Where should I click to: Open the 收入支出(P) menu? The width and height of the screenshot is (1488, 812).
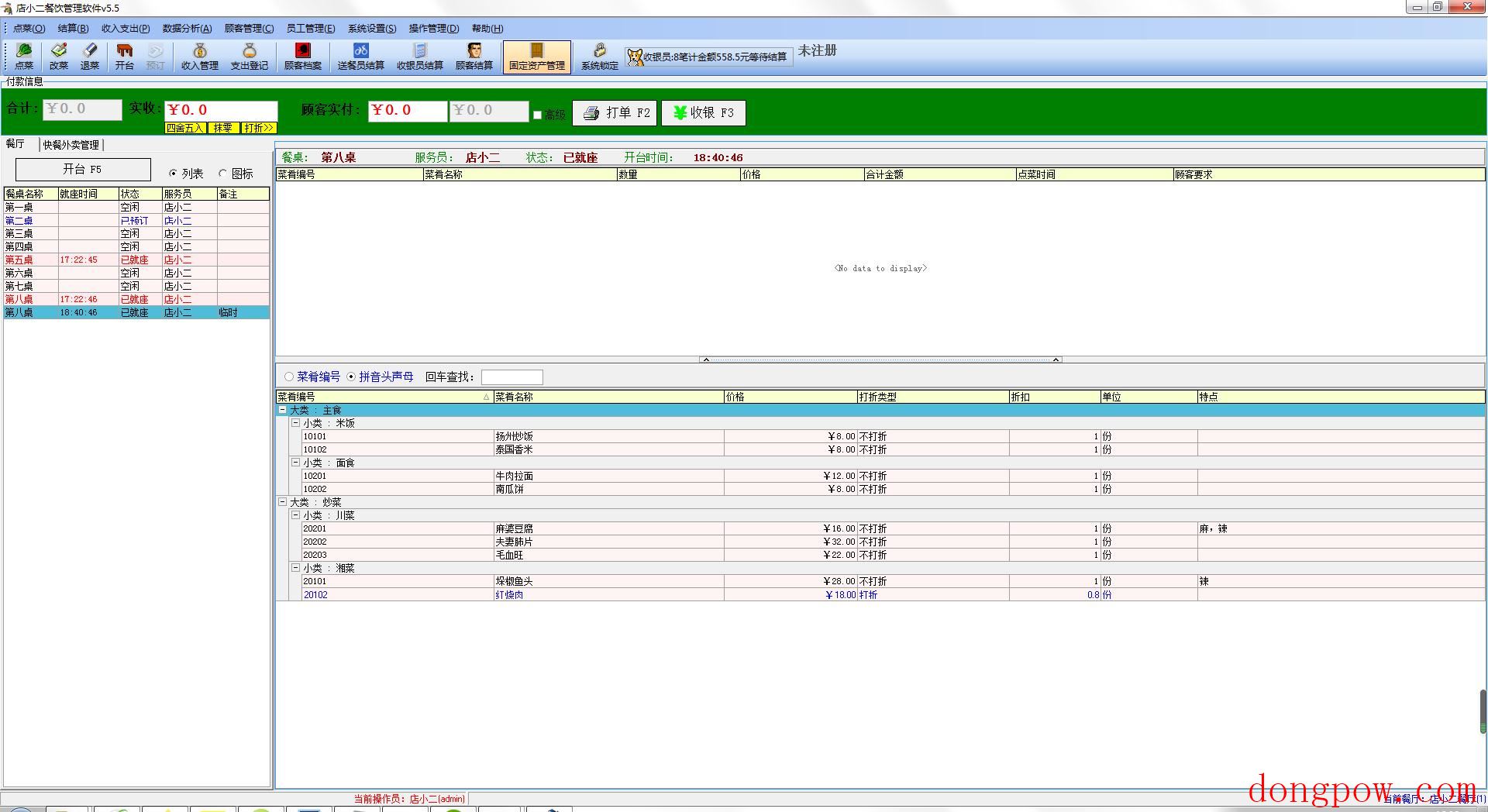click(126, 29)
